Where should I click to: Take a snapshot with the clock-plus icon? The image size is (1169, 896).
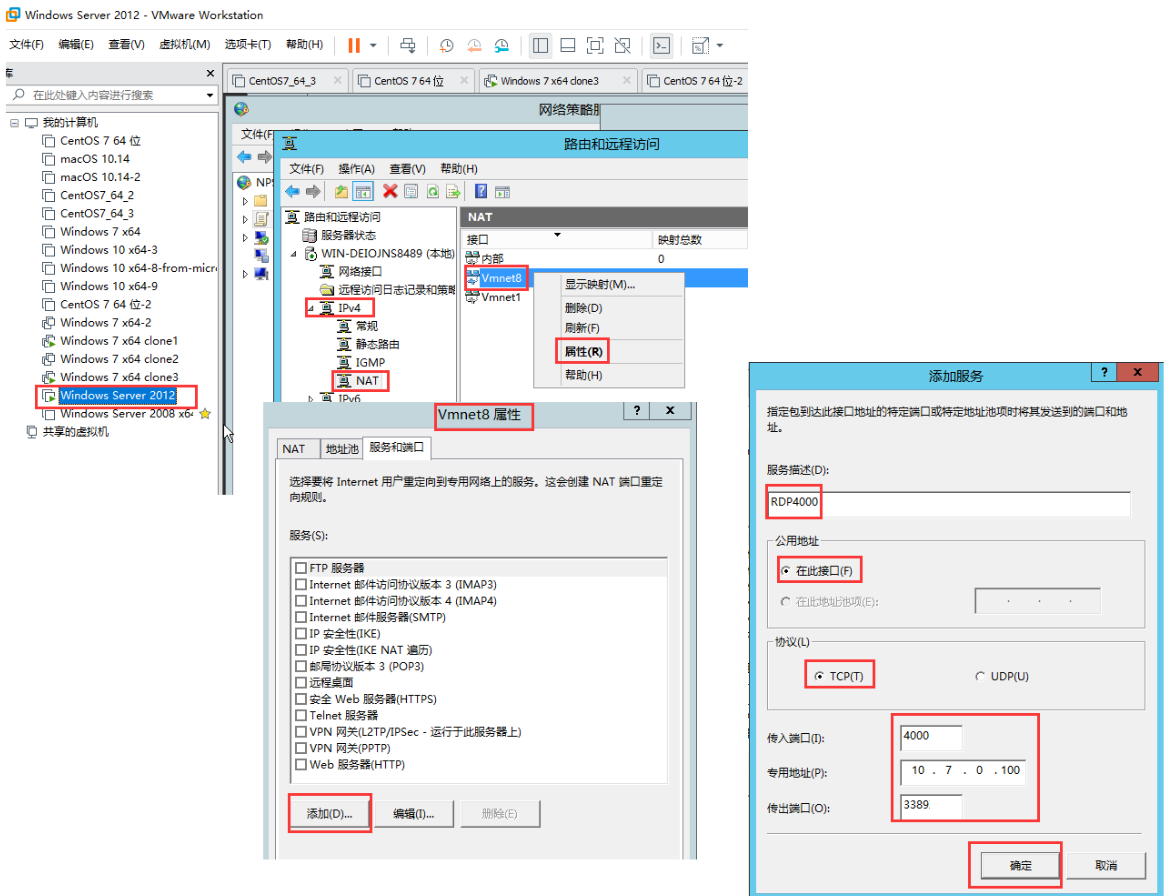[447, 45]
